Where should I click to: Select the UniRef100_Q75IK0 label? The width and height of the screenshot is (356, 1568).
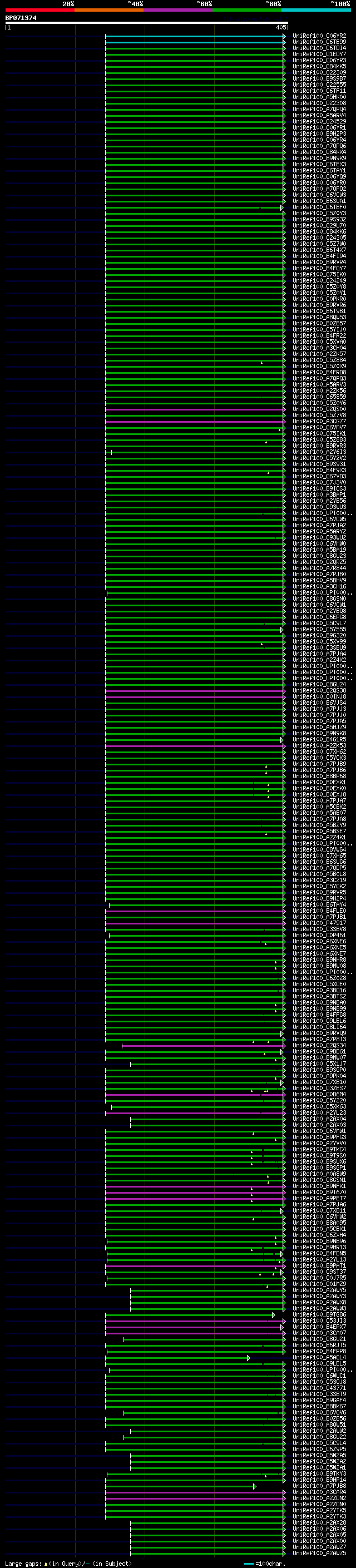coord(319,275)
